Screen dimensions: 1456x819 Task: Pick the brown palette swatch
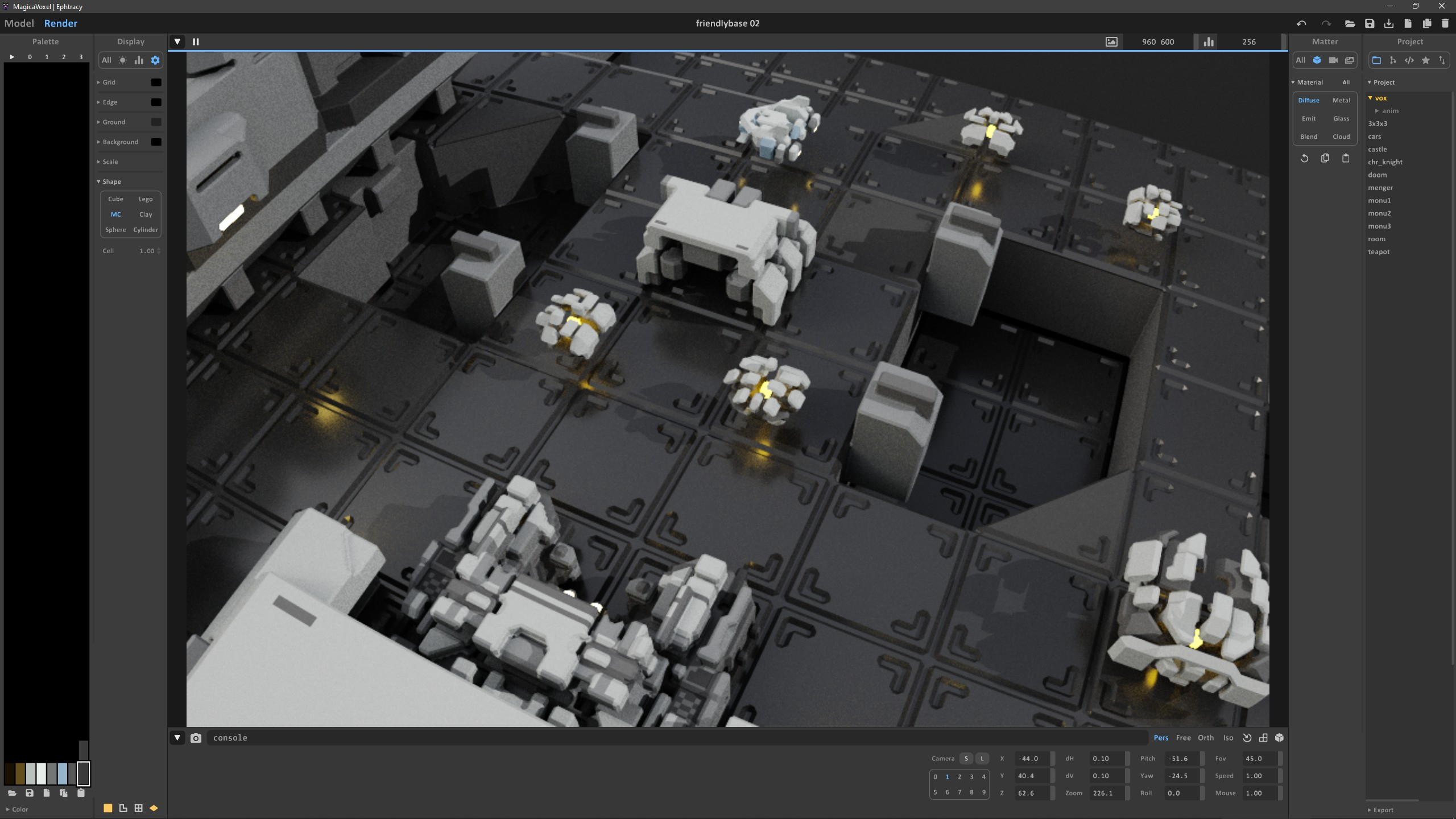20,774
